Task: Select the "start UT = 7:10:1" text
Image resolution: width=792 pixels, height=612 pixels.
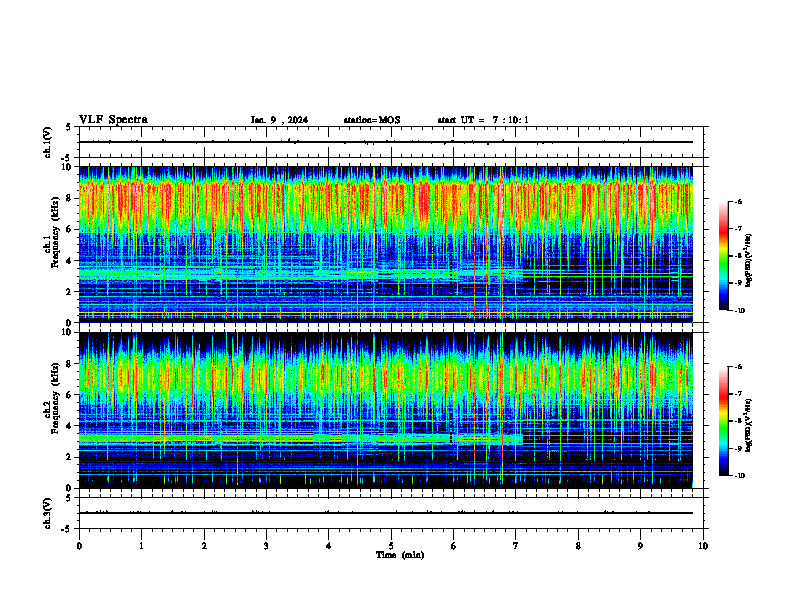Action: point(483,120)
